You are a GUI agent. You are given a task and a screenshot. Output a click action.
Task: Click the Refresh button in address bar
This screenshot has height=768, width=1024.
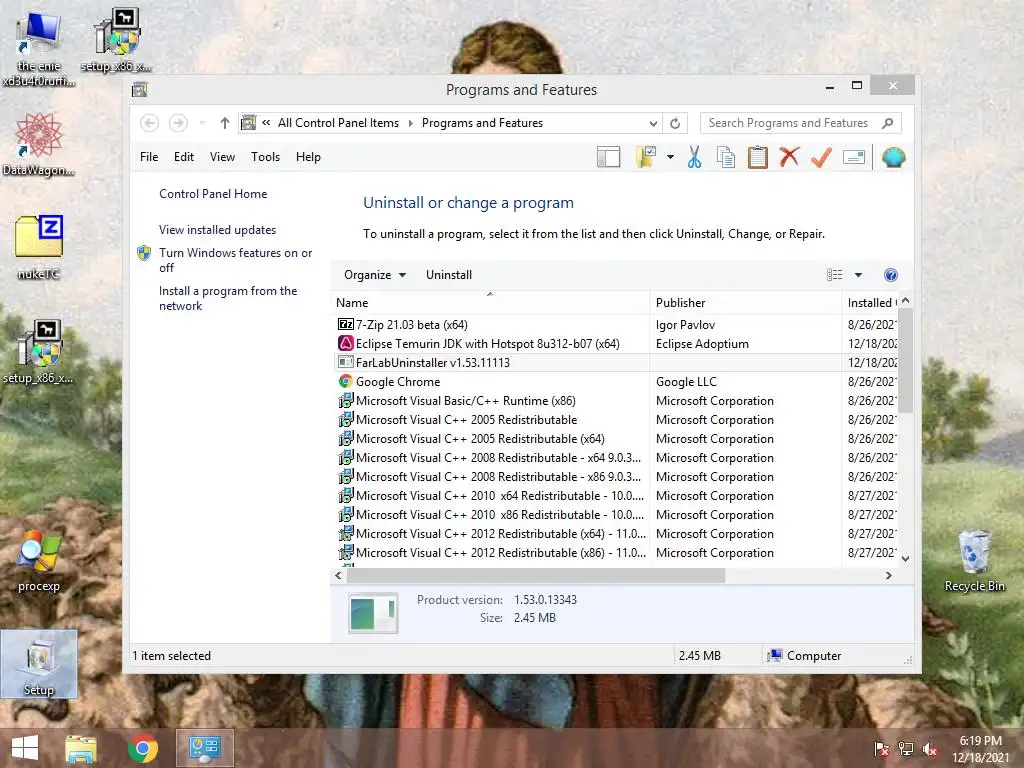point(675,123)
